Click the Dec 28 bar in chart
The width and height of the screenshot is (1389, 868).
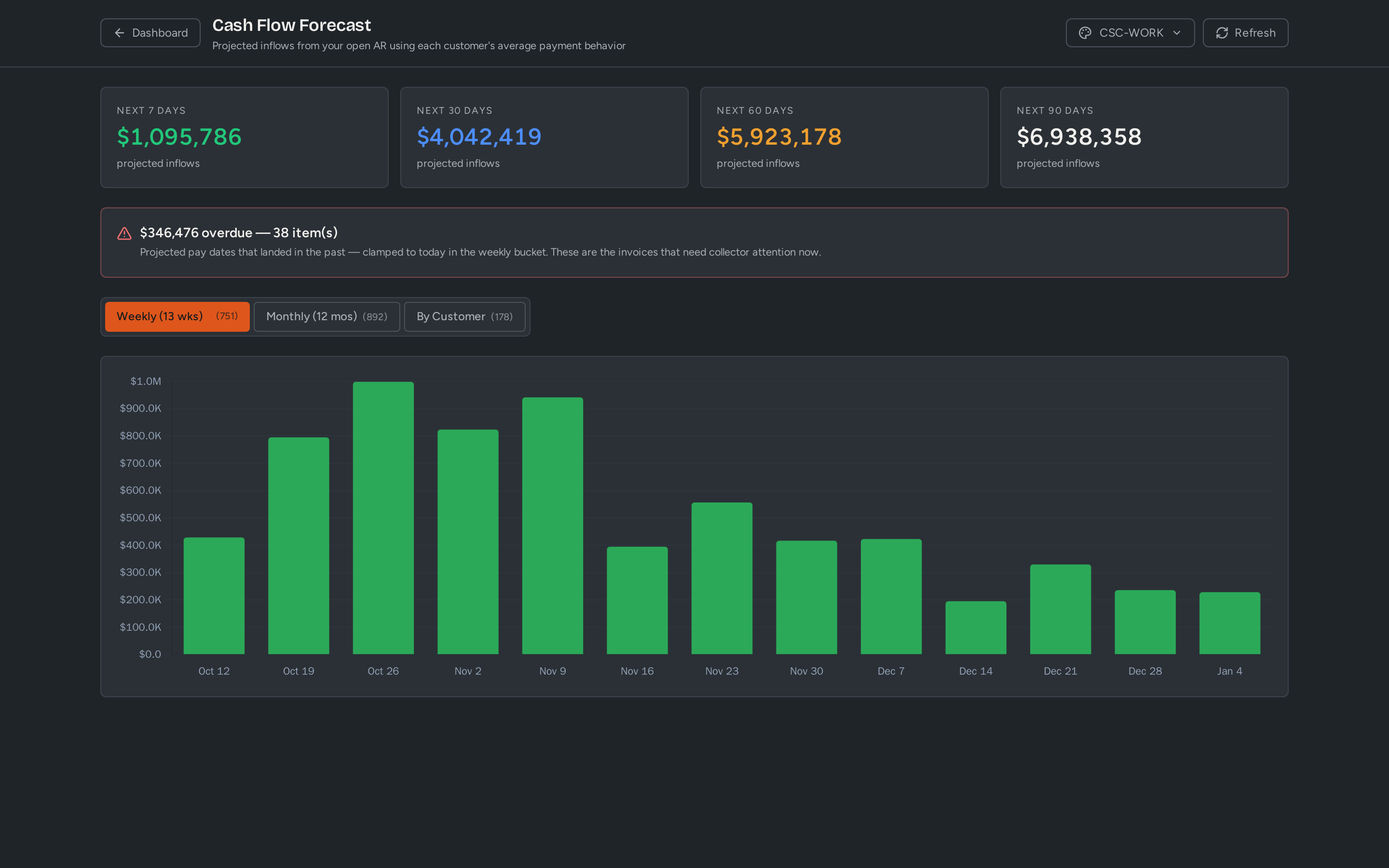pyautogui.click(x=1145, y=622)
